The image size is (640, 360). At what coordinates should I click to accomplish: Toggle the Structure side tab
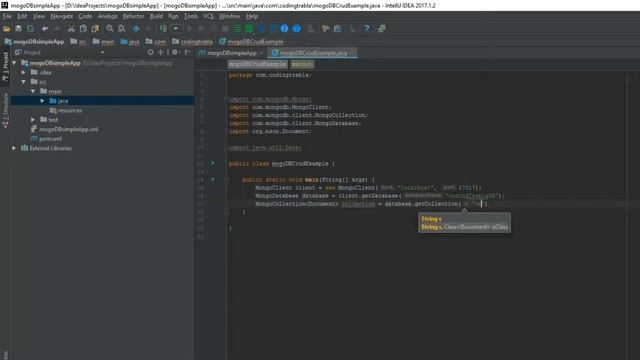click(x=5, y=110)
